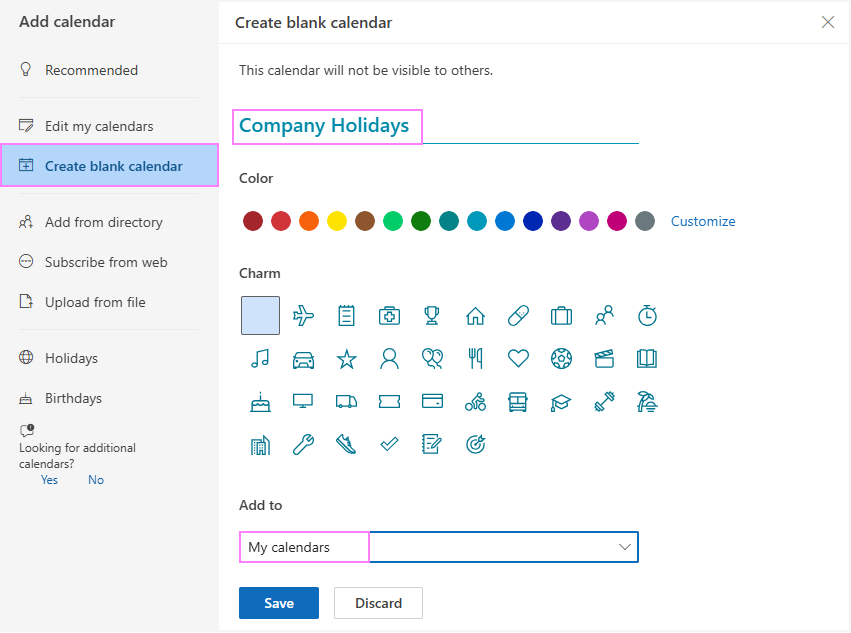This screenshot has height=633, width=851.
Task: Choose the clipboard notes charm
Action: click(x=346, y=315)
